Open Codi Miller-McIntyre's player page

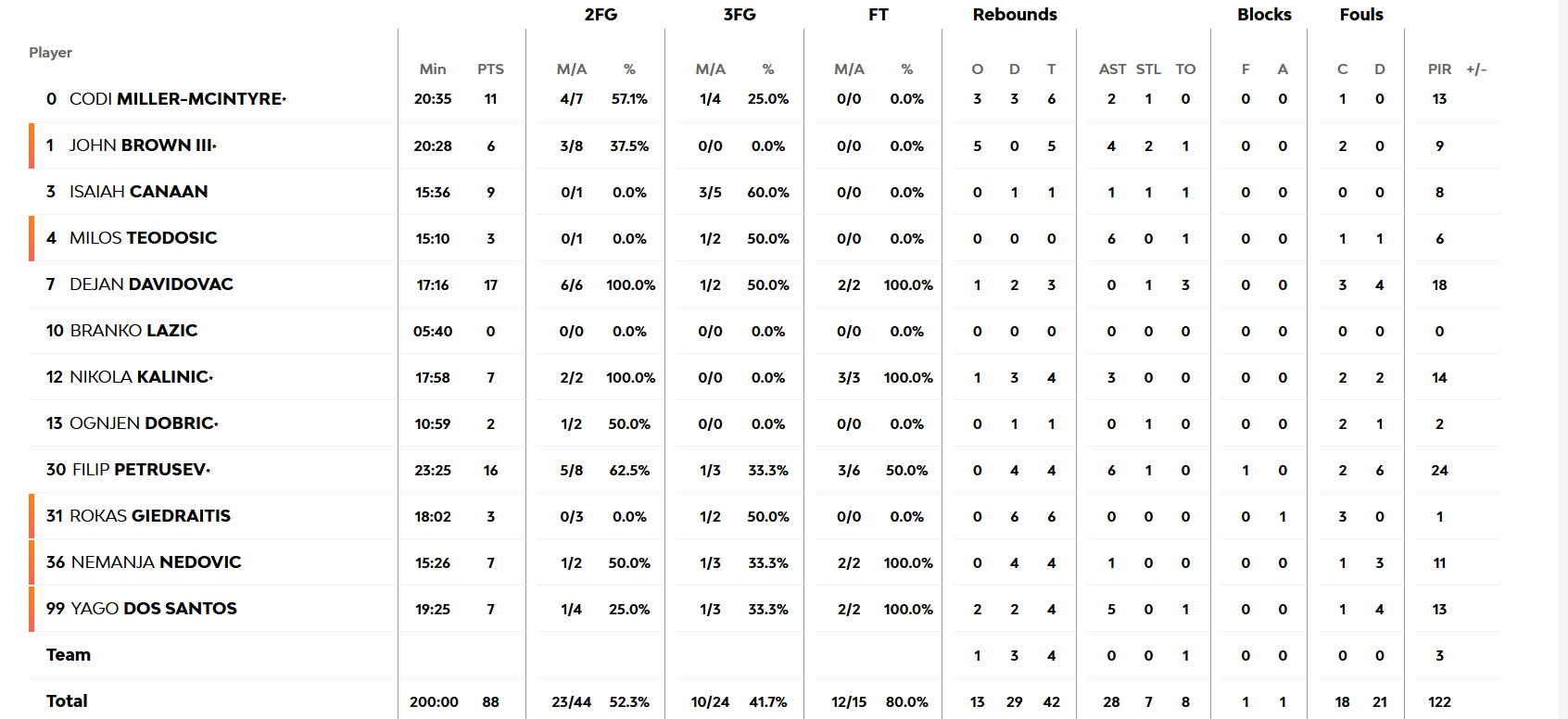click(x=176, y=99)
